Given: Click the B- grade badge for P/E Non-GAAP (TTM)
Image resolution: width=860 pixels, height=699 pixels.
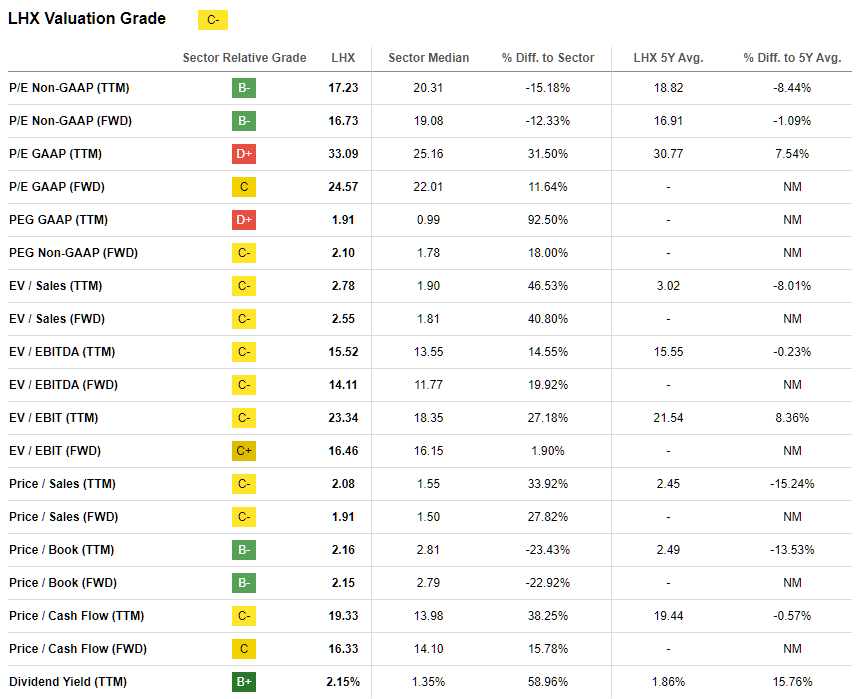Looking at the screenshot, I should [x=244, y=88].
